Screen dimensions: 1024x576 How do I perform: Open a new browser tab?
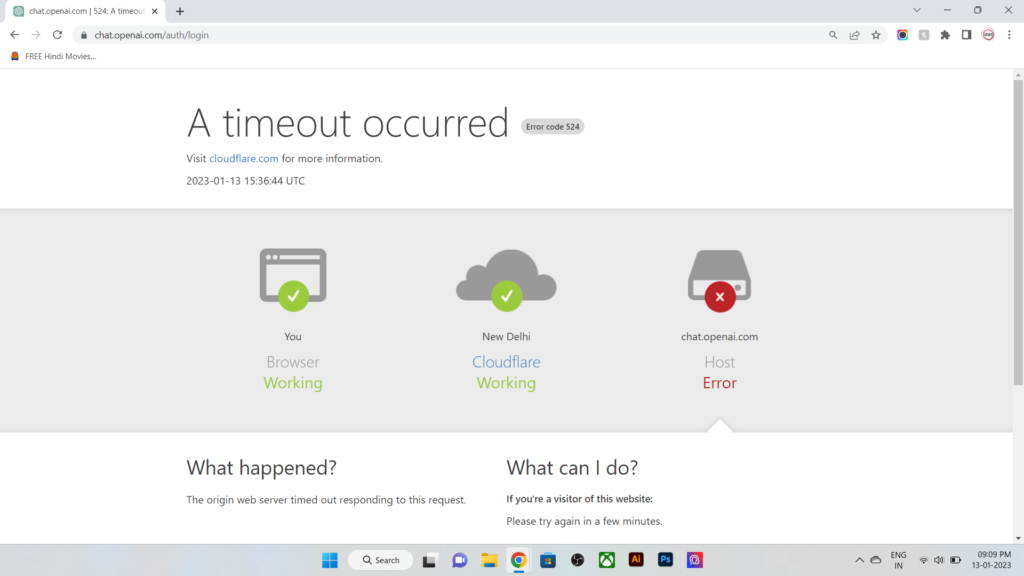point(180,11)
